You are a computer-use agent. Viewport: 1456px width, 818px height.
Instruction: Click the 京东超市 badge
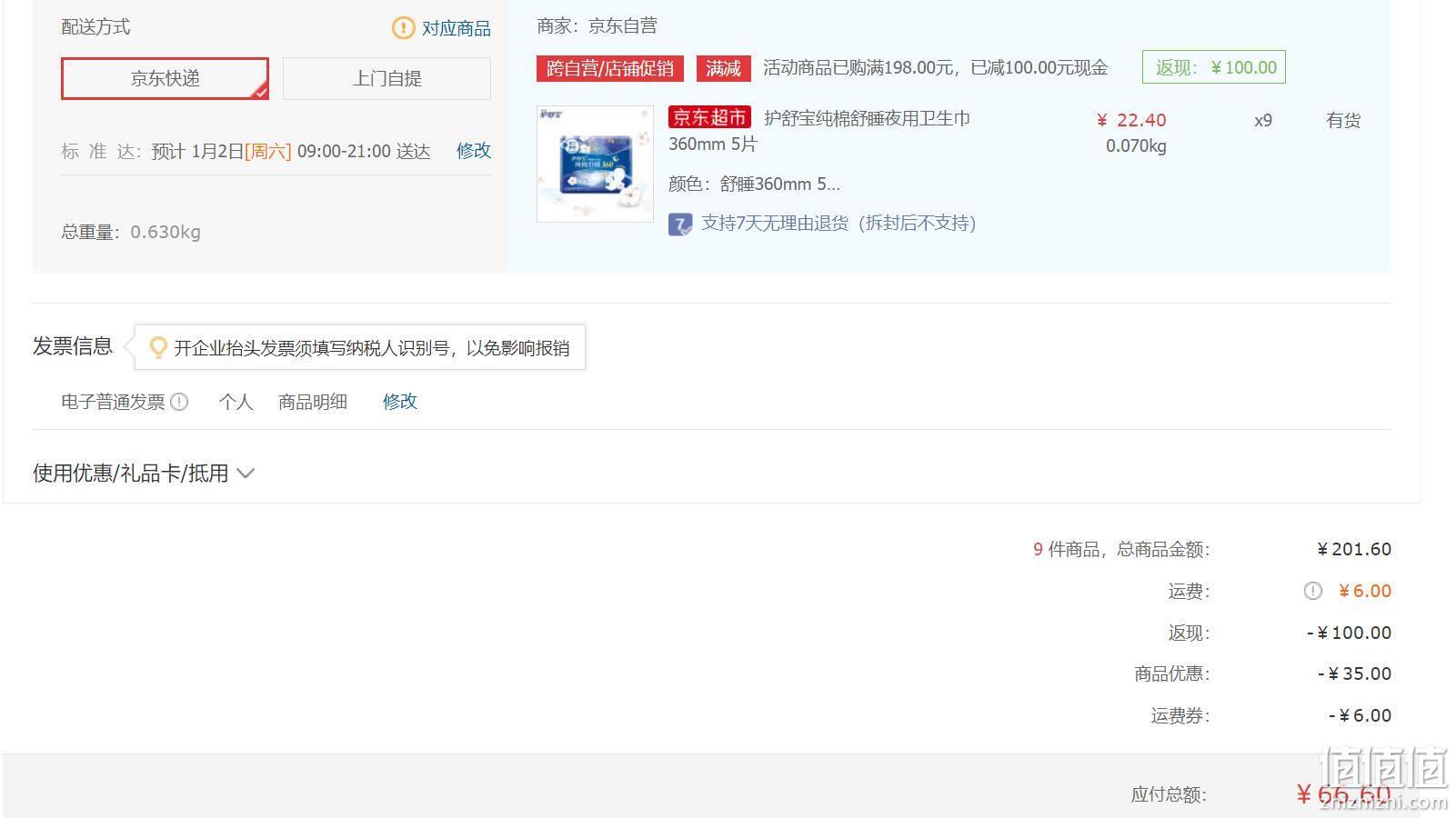709,117
